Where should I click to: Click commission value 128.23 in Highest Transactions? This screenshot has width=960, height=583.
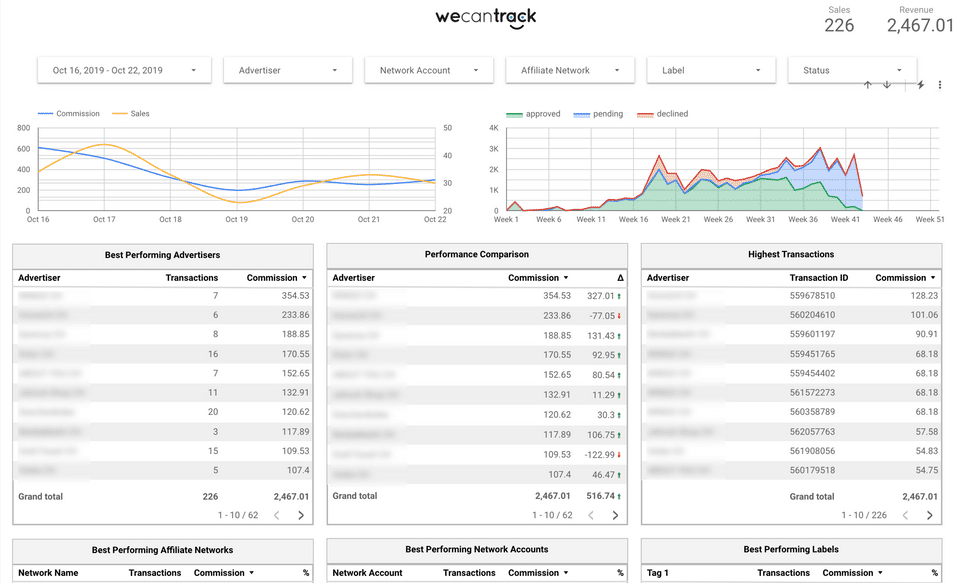pos(924,295)
